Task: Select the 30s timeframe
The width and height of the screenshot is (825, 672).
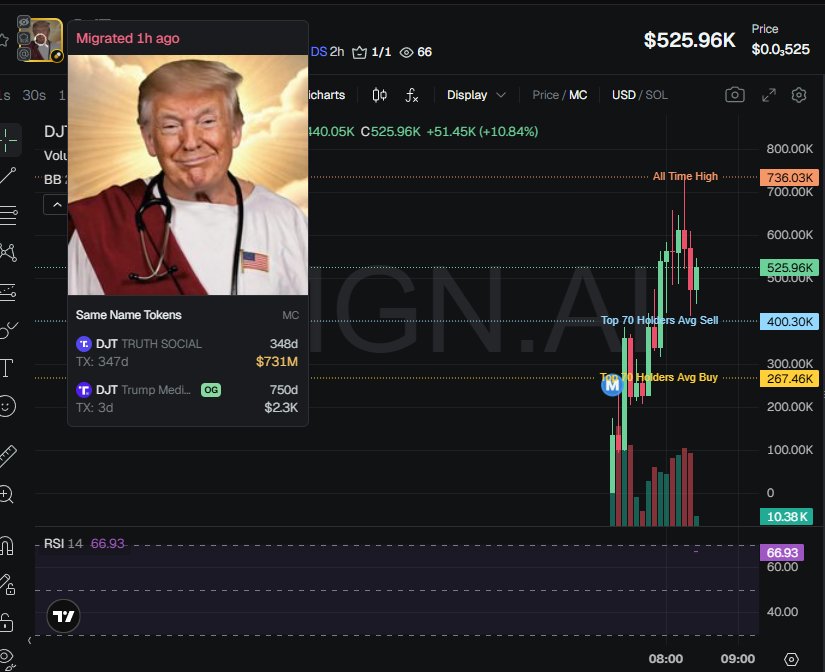Action: tap(34, 95)
